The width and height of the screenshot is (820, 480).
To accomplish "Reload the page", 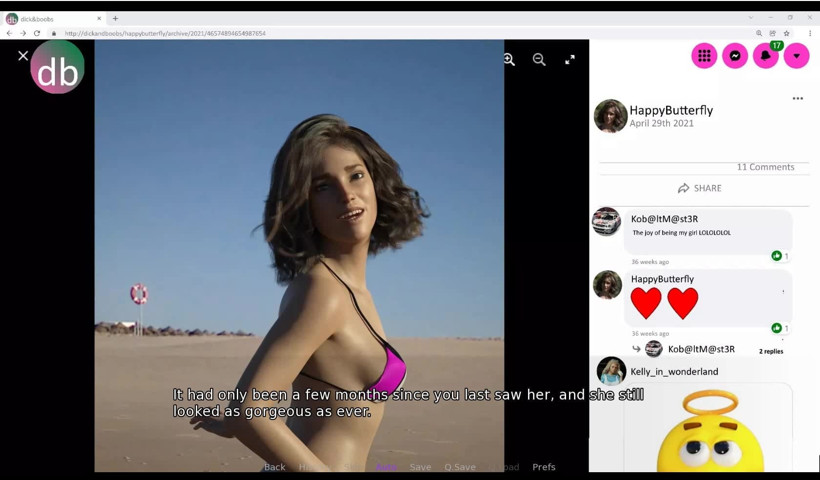I will [x=37, y=33].
